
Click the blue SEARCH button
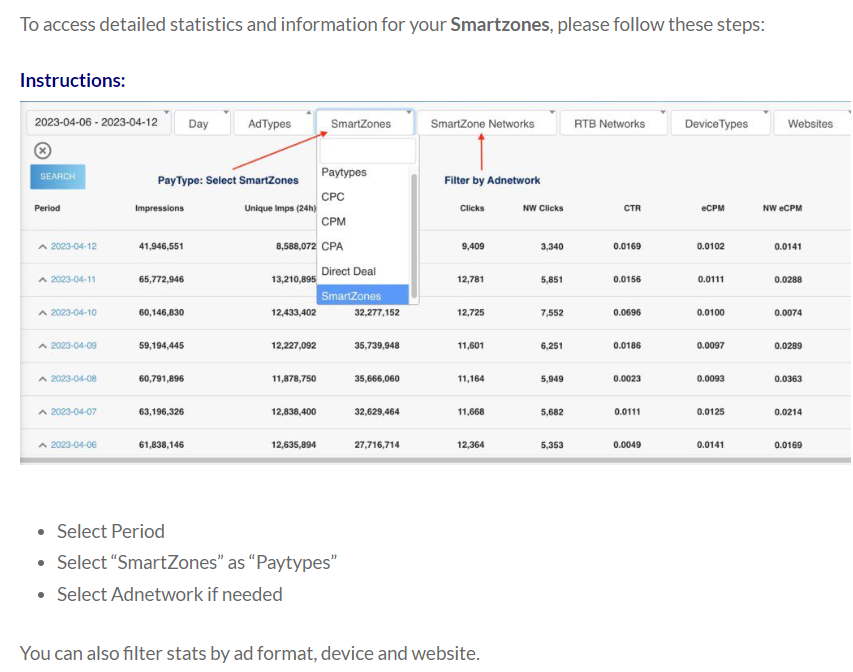pos(58,177)
